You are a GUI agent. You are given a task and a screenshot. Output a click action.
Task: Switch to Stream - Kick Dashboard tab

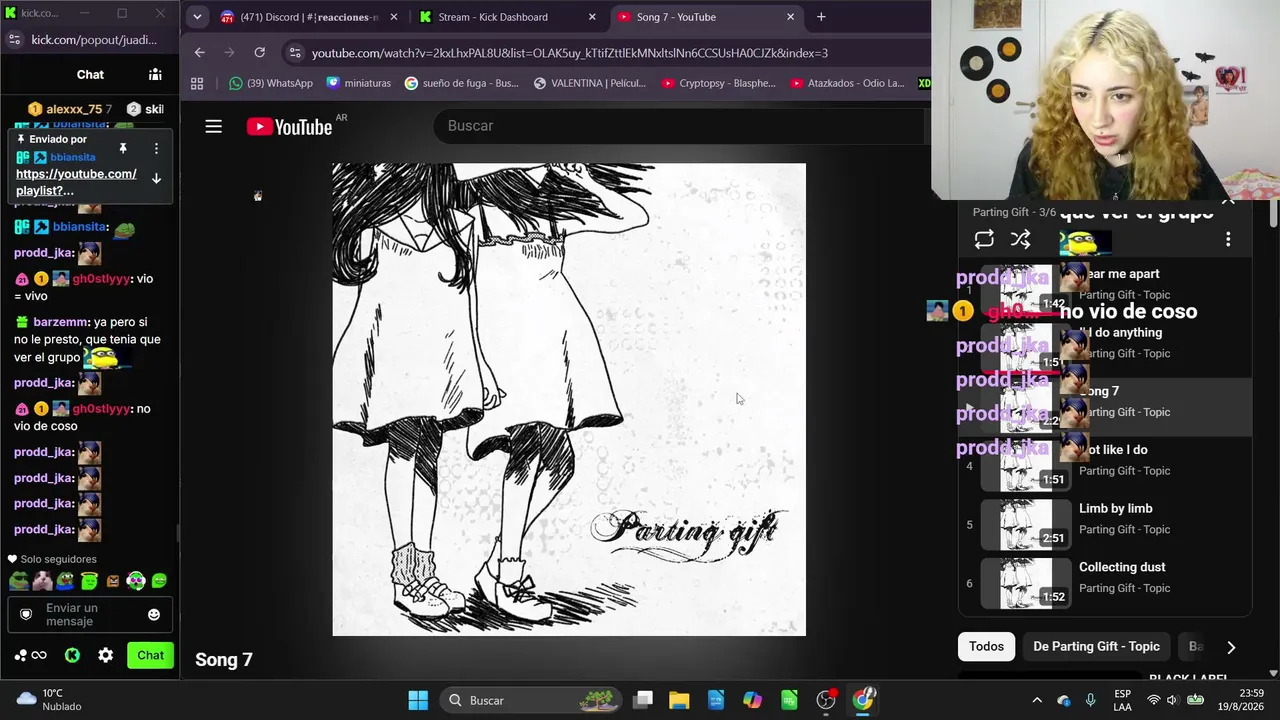(x=508, y=17)
